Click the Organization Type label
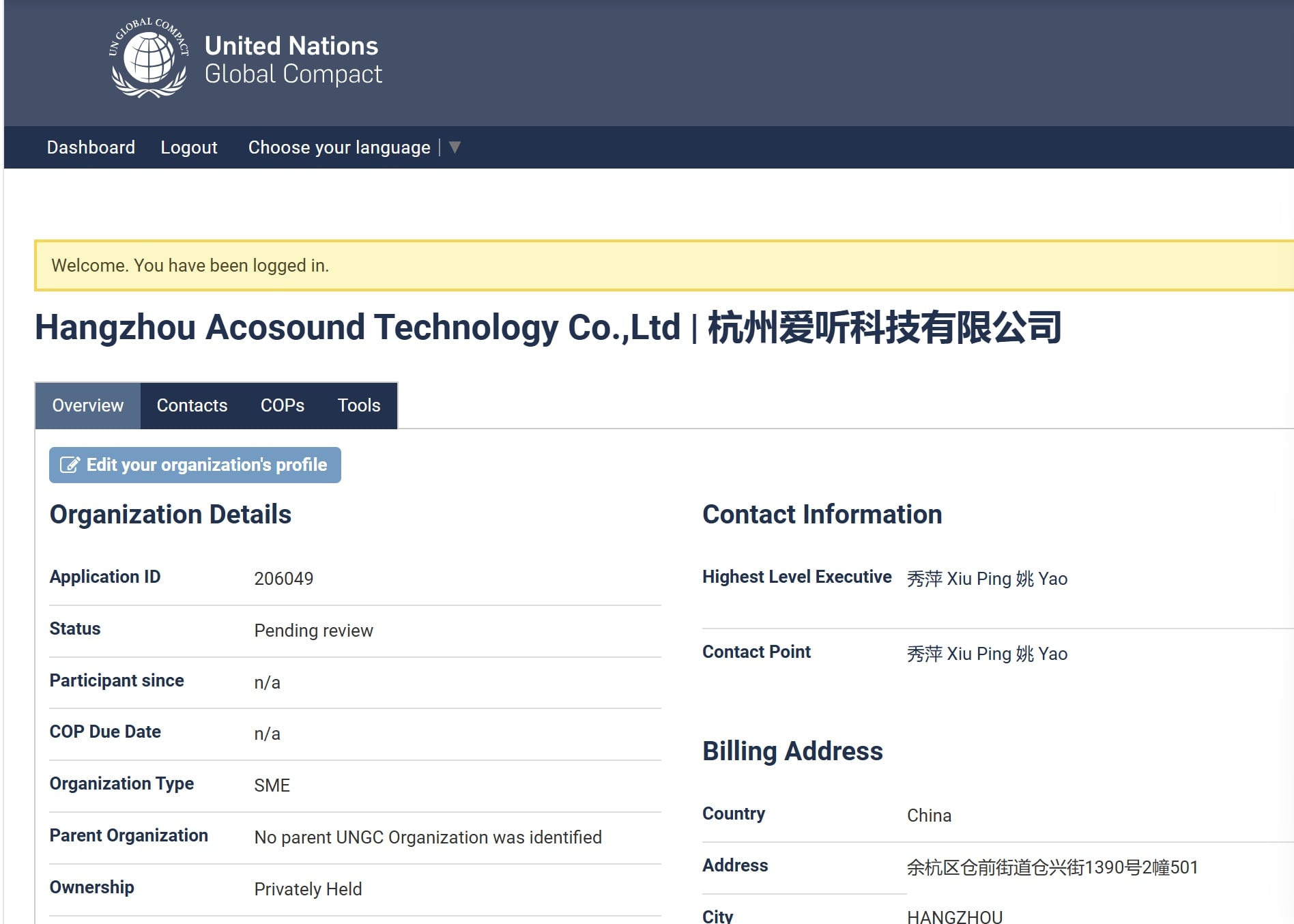Image resolution: width=1294 pixels, height=924 pixels. (x=121, y=783)
